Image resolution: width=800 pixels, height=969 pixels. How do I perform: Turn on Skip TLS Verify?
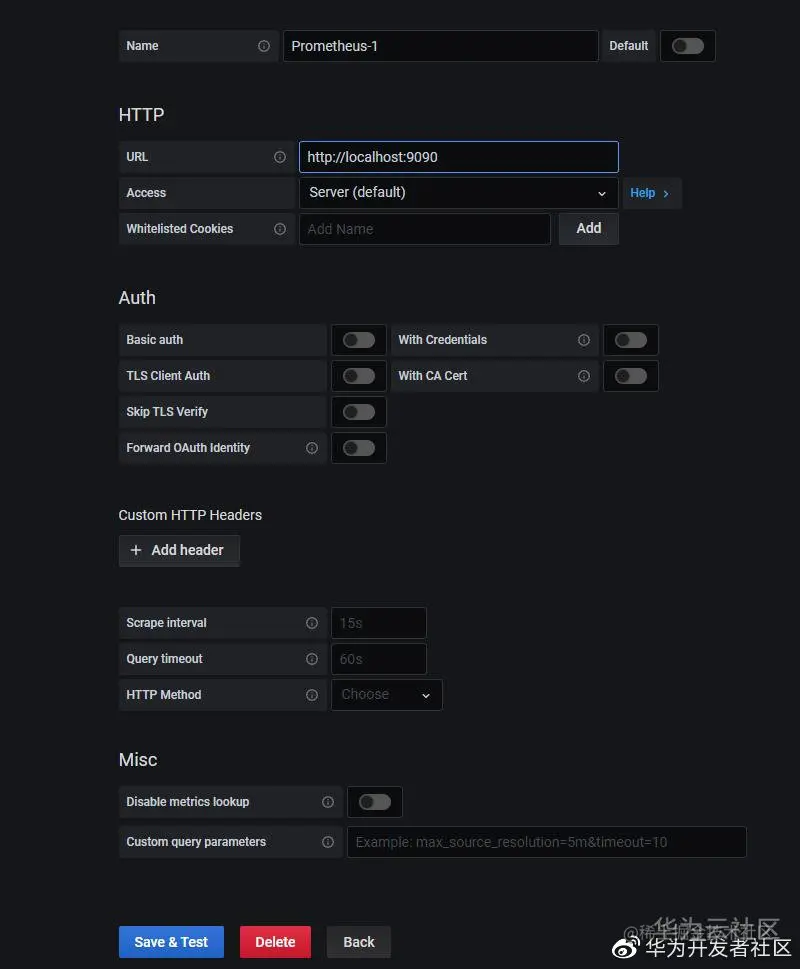358,412
